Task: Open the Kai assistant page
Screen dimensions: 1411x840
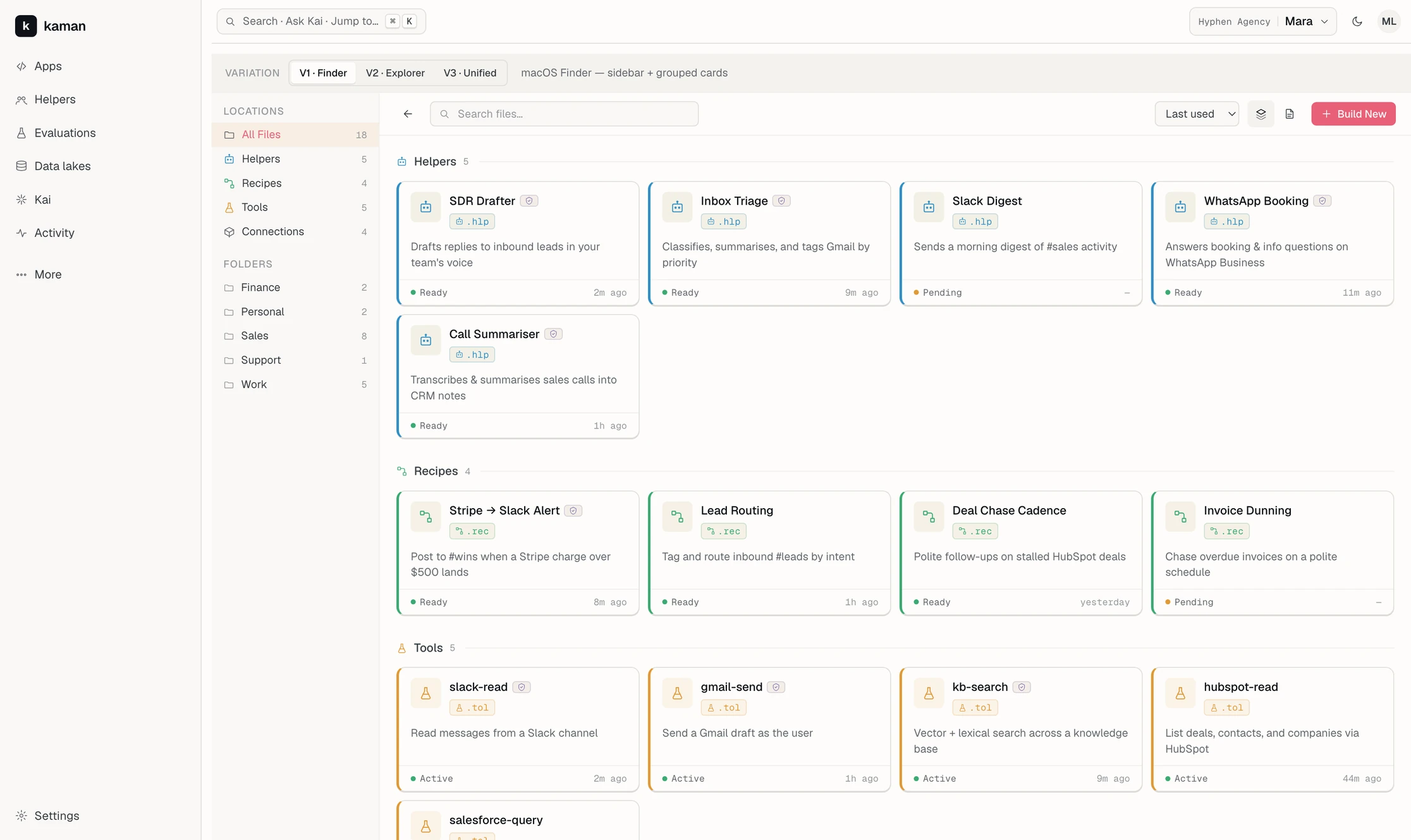Action: 34,200
